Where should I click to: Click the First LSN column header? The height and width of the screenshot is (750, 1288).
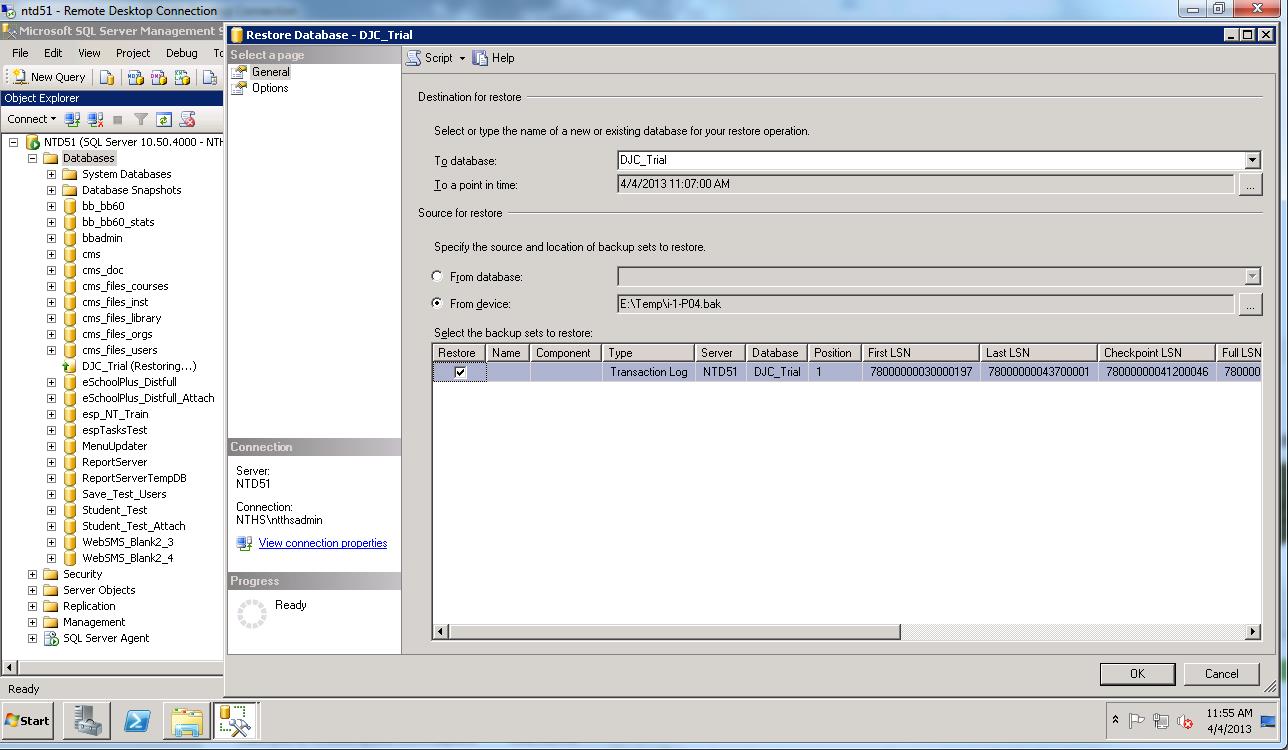(x=920, y=353)
